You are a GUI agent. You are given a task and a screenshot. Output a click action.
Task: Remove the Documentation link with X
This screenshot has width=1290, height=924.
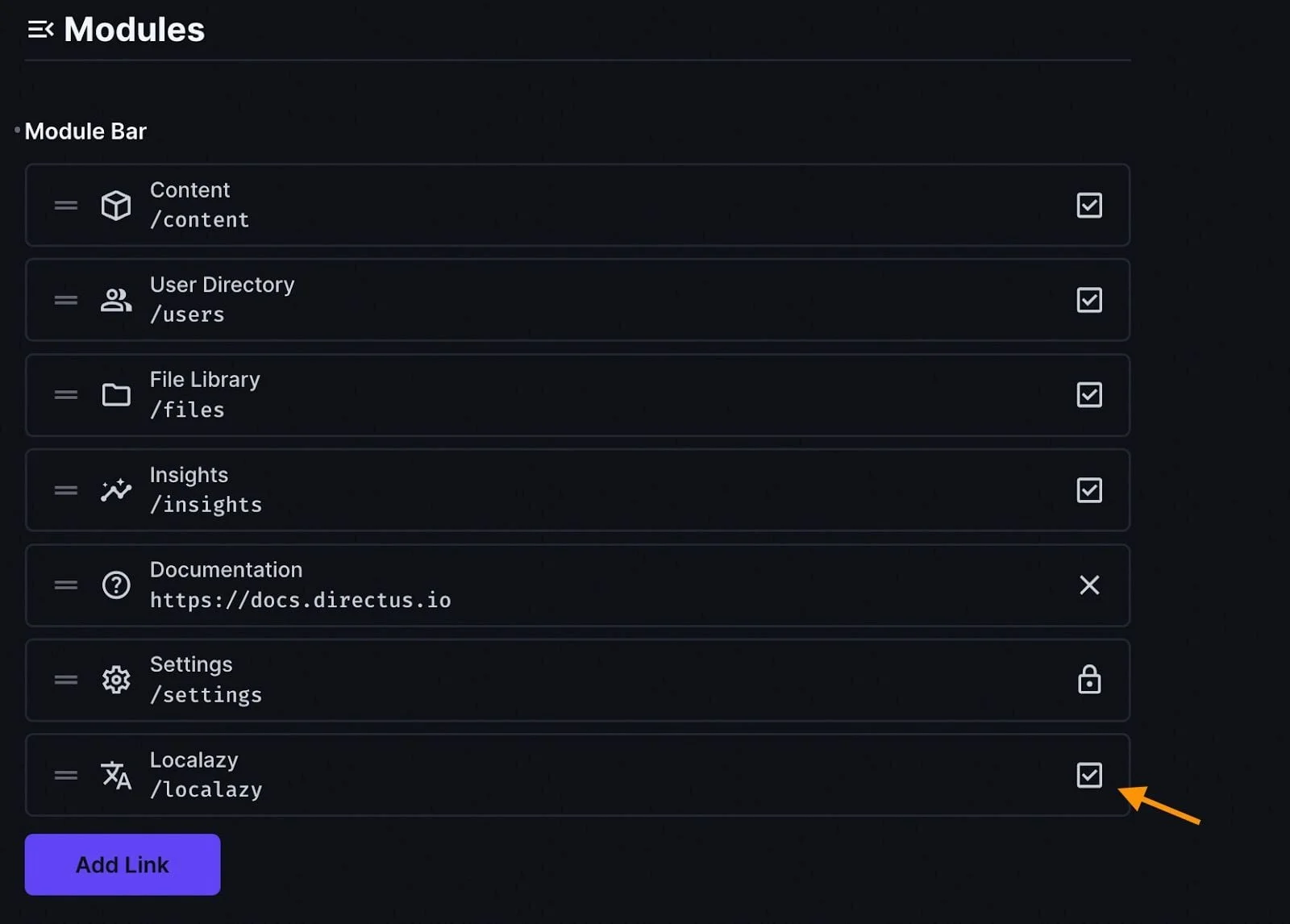pyautogui.click(x=1089, y=585)
